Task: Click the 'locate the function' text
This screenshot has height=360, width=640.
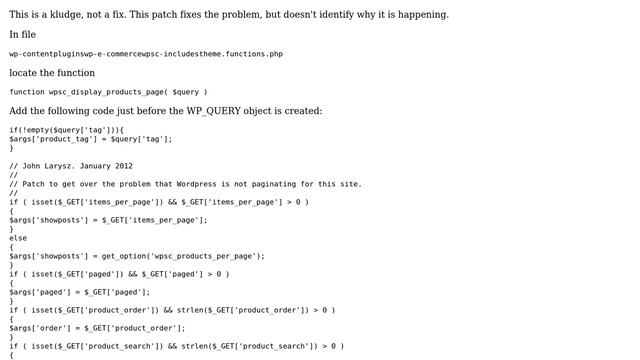Action: (52, 73)
